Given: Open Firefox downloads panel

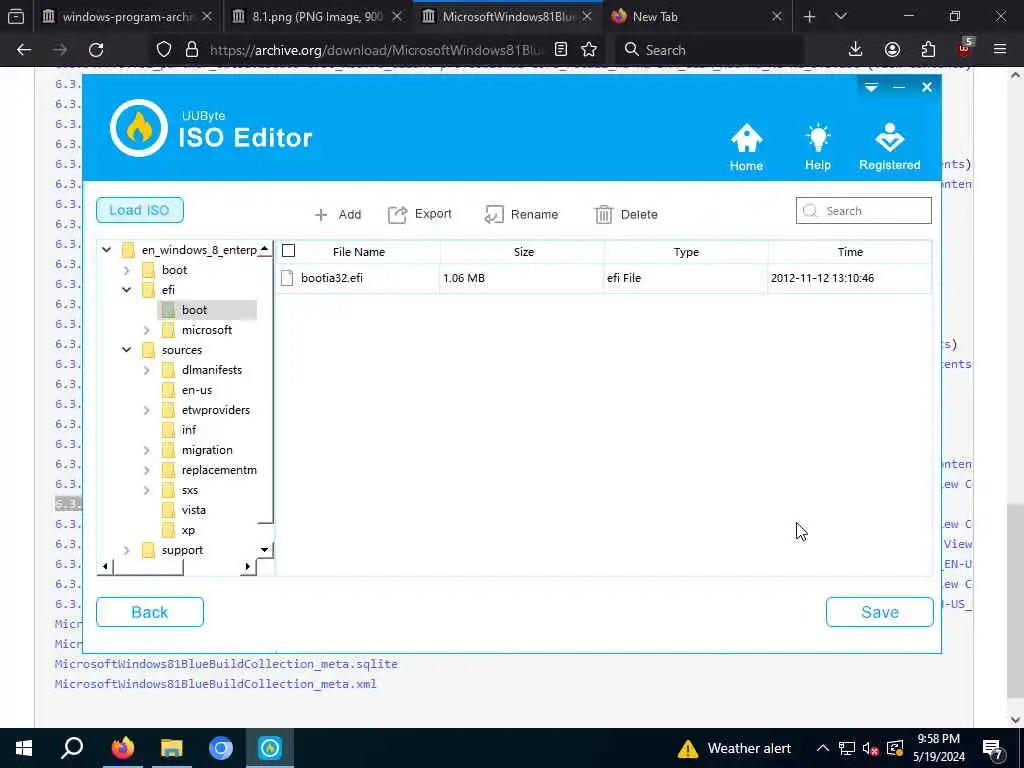Looking at the screenshot, I should pyautogui.click(x=856, y=50).
